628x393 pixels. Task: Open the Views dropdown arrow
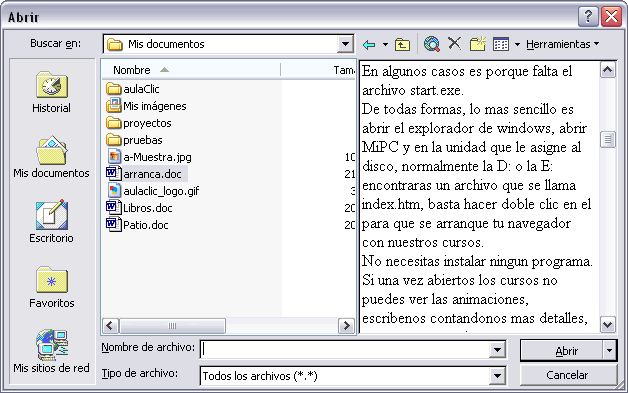[517, 44]
